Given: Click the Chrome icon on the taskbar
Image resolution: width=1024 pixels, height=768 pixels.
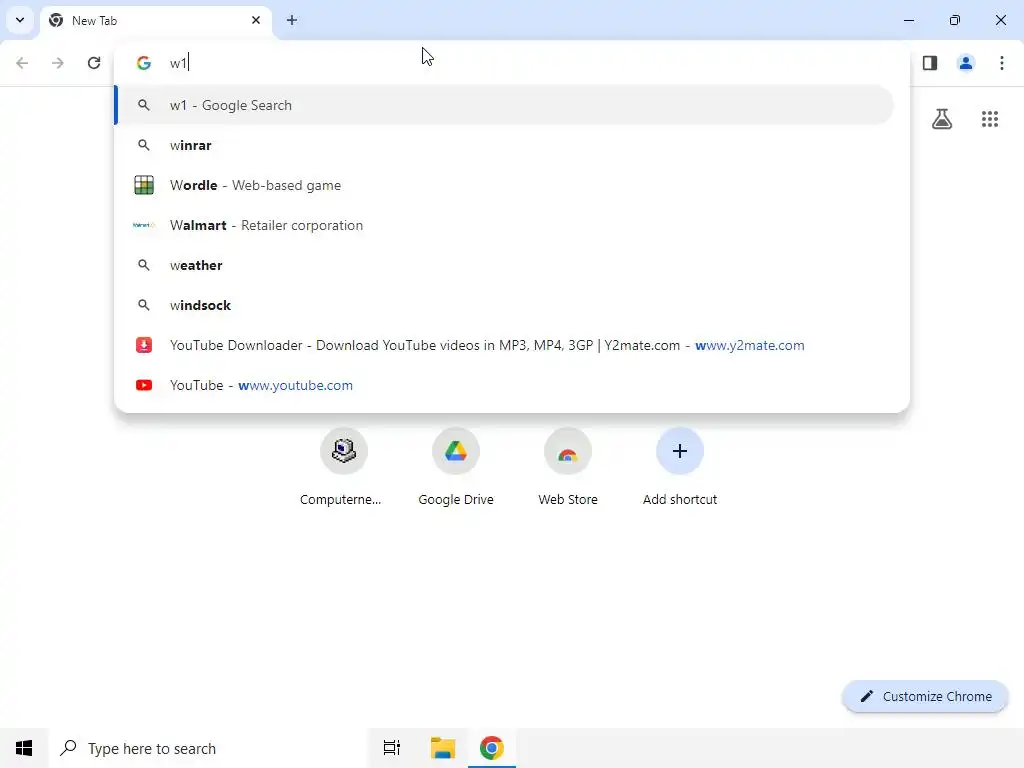Looking at the screenshot, I should [x=492, y=748].
